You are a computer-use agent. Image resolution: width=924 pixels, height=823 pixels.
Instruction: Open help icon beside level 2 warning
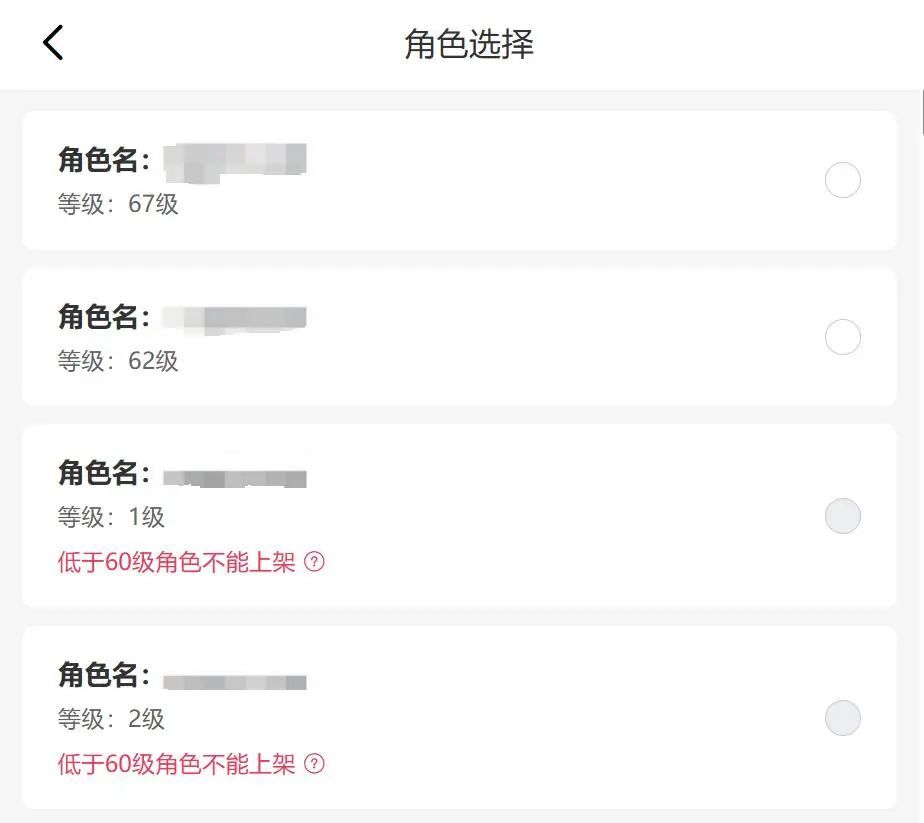(x=314, y=765)
